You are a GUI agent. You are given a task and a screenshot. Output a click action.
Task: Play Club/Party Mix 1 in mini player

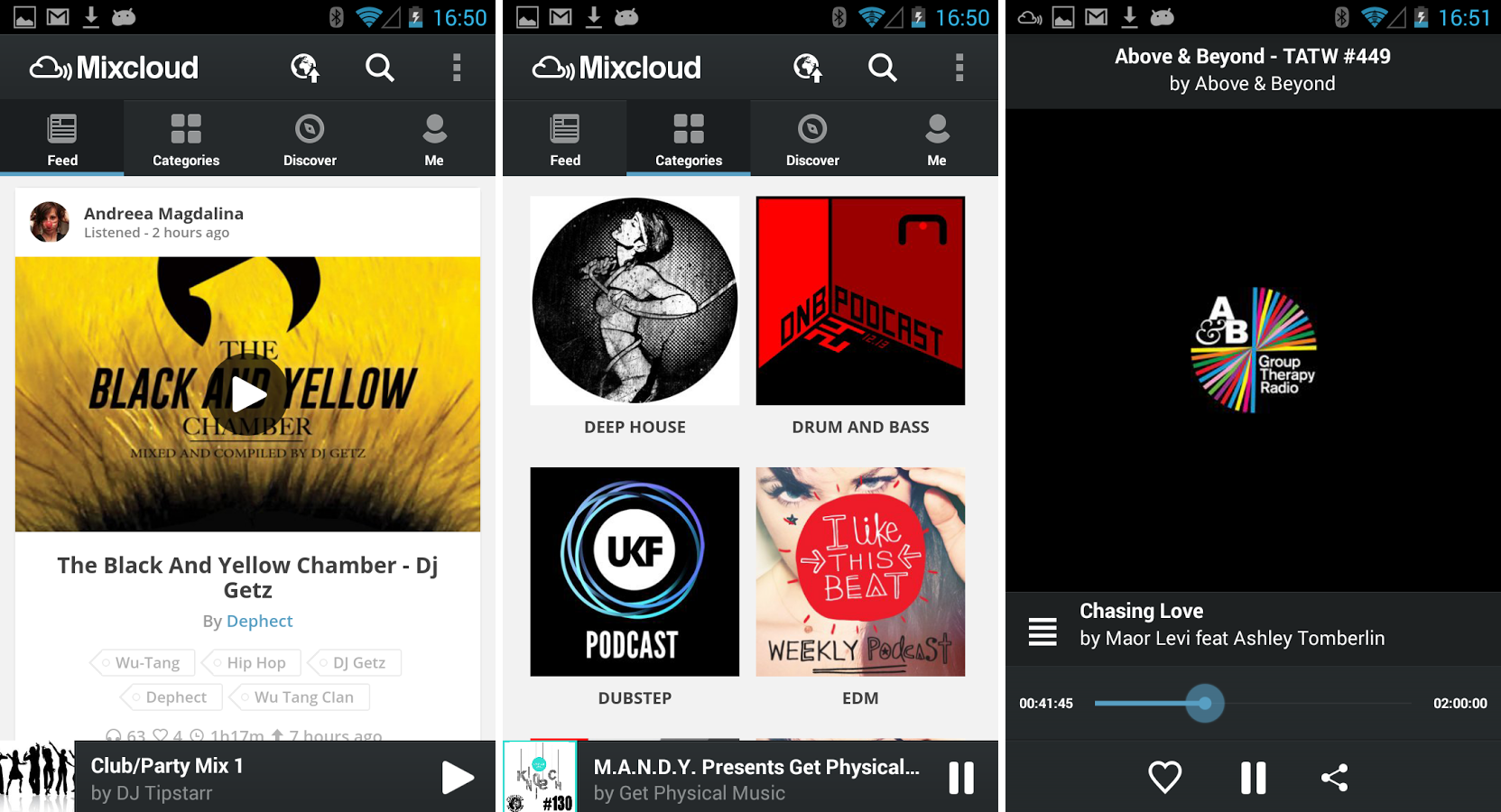click(x=458, y=777)
